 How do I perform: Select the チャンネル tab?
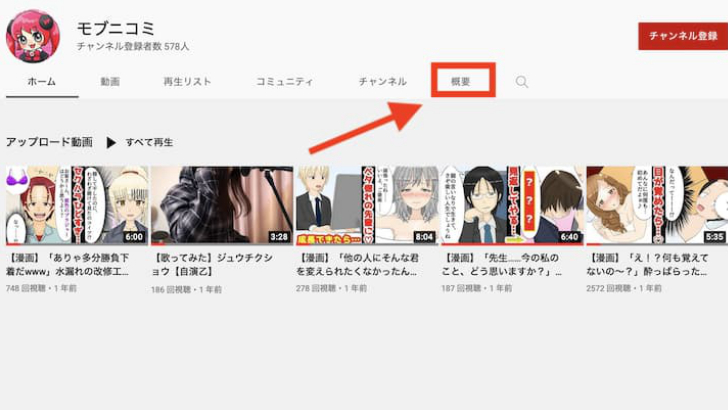pos(383,82)
